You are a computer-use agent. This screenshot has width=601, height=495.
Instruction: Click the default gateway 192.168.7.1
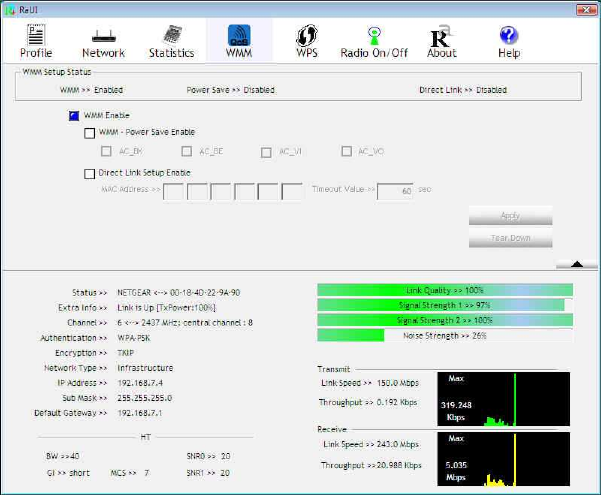[140, 413]
